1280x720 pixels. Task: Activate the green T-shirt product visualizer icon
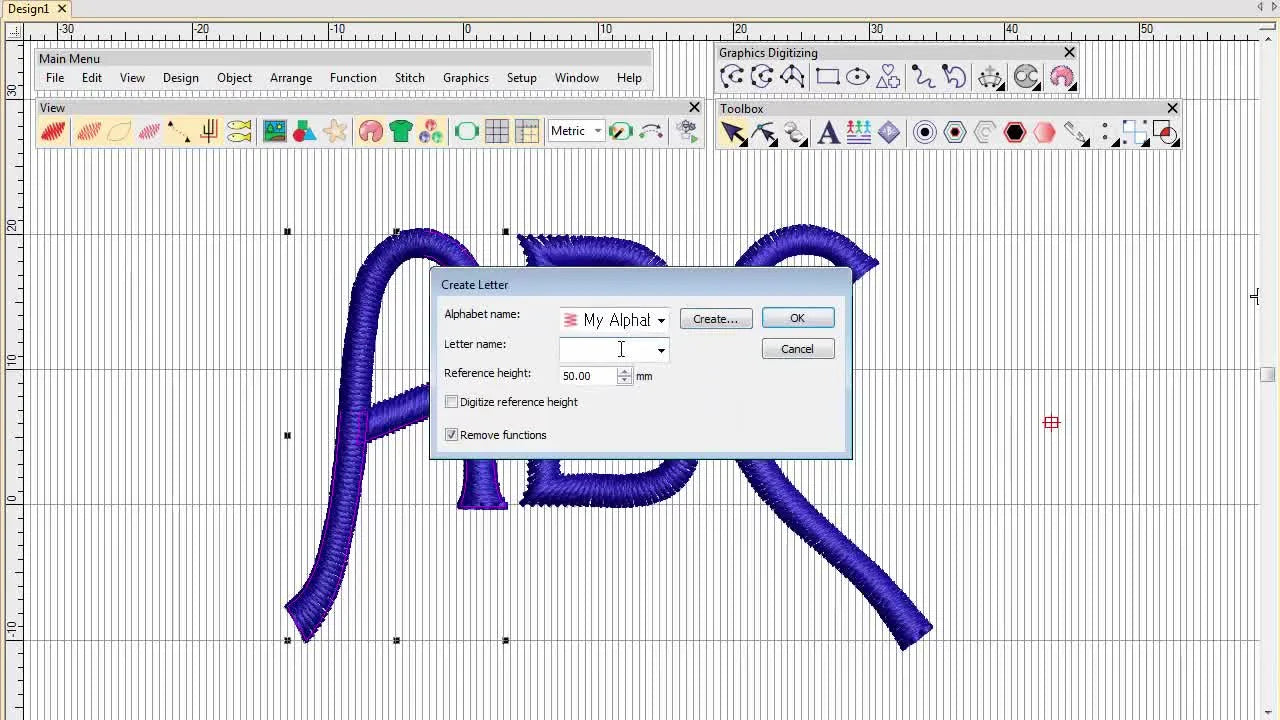point(401,131)
